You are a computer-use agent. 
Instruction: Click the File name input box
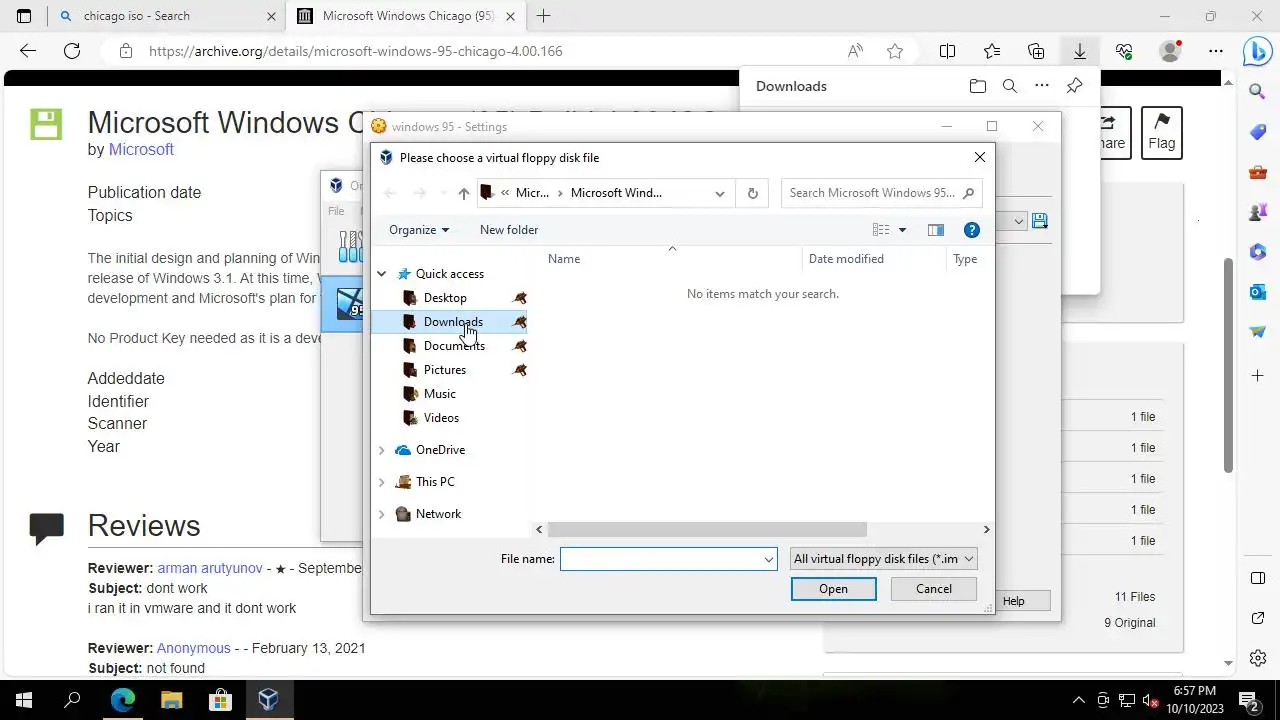661,559
